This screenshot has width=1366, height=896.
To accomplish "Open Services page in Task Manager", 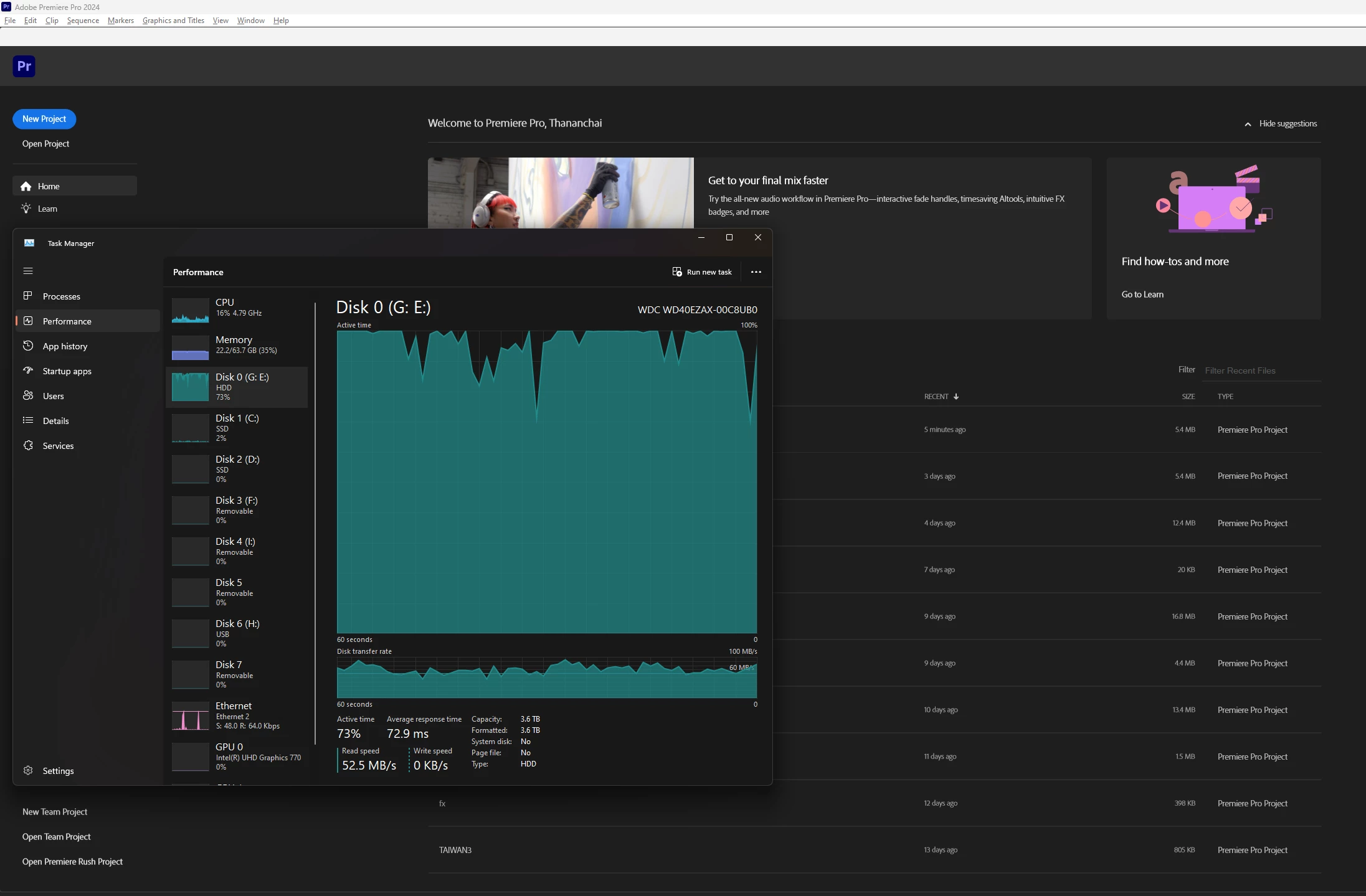I will (58, 446).
